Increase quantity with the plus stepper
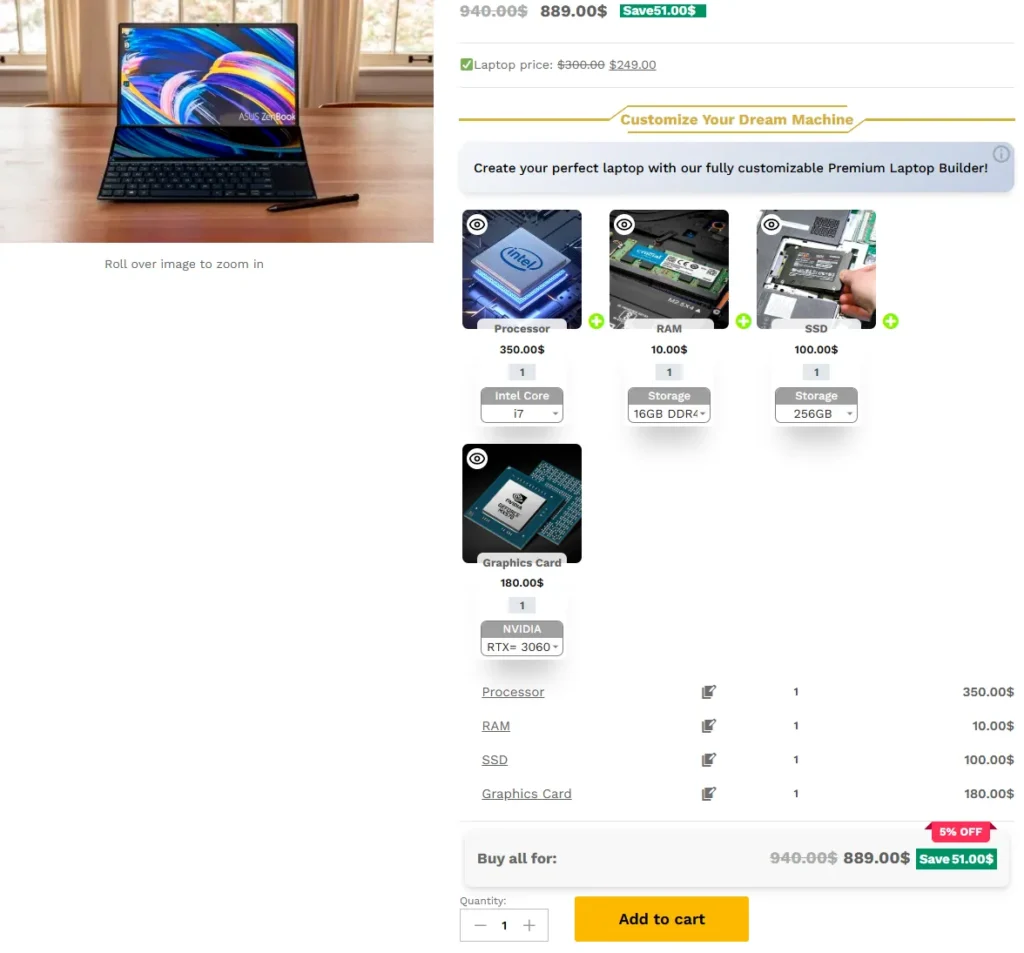 (530, 926)
